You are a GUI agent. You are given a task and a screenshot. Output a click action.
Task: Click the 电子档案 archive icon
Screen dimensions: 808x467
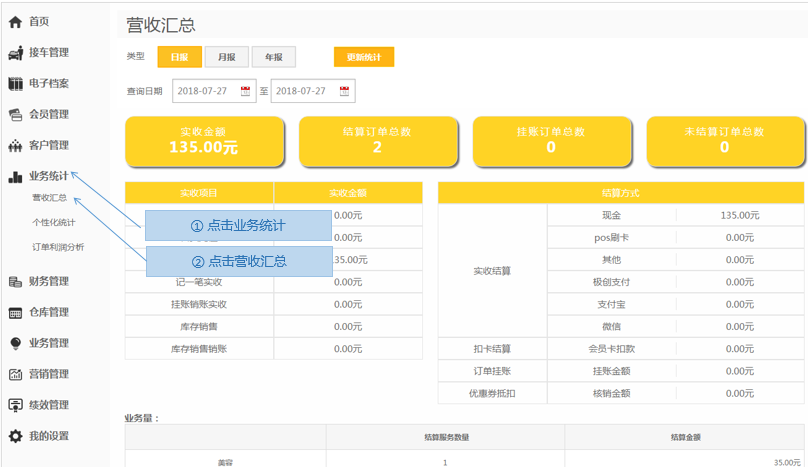[x=15, y=83]
